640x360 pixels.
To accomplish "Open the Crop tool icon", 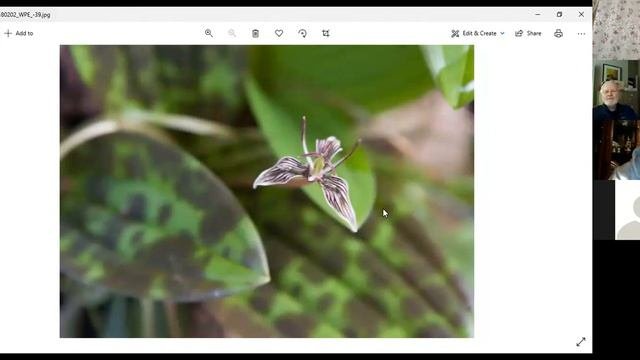I will click(x=326, y=33).
